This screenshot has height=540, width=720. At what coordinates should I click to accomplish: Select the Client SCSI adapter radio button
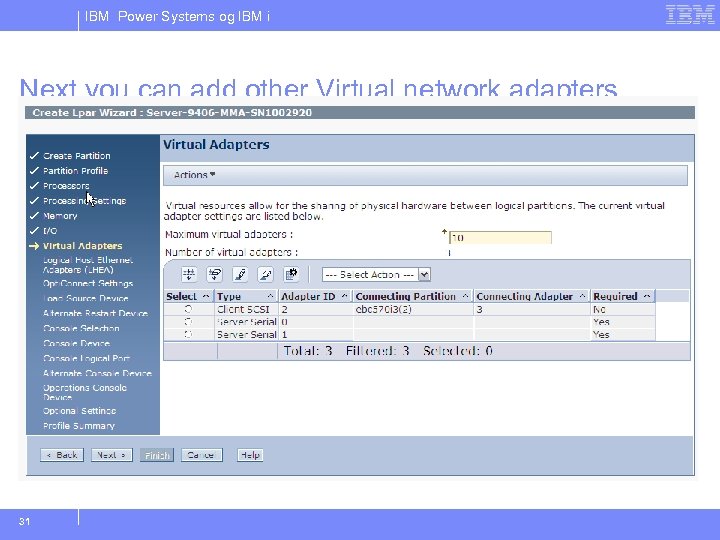(x=188, y=309)
